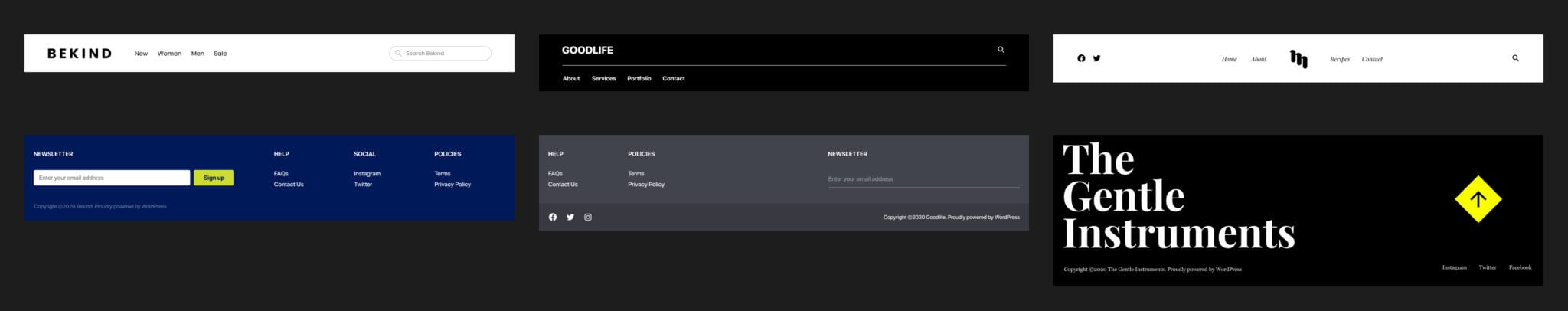The width and height of the screenshot is (1568, 311).
Task: Select Portfolio in Goodlife navigation
Action: pyautogui.click(x=639, y=78)
